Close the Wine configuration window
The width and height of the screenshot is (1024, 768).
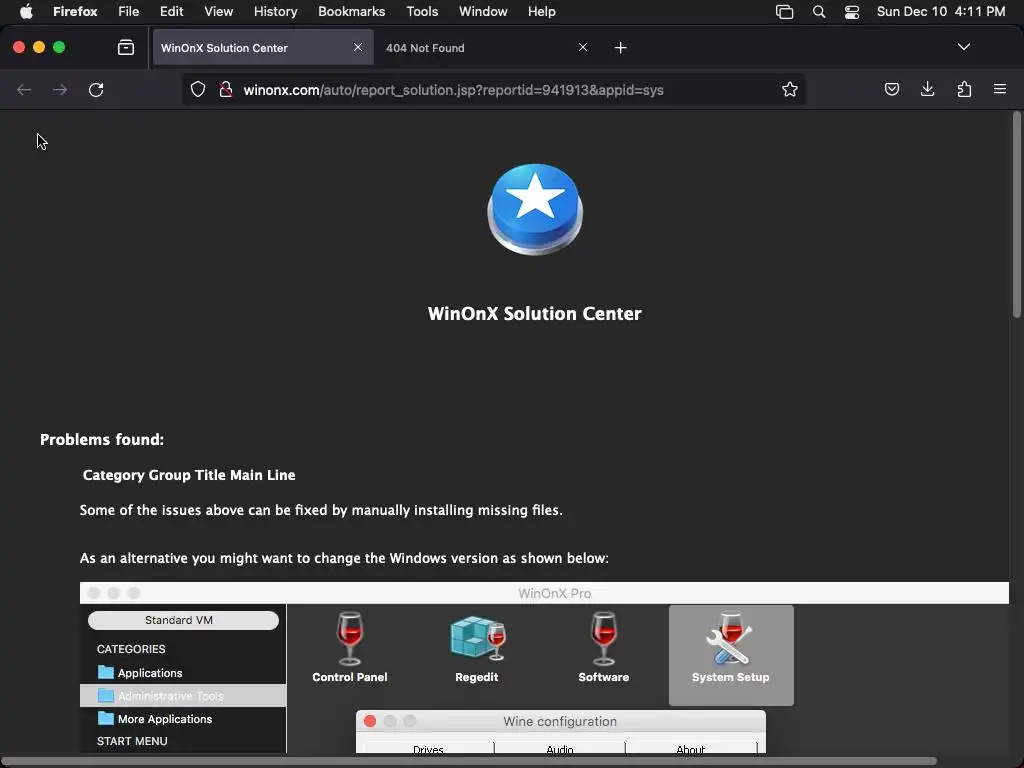click(x=370, y=721)
